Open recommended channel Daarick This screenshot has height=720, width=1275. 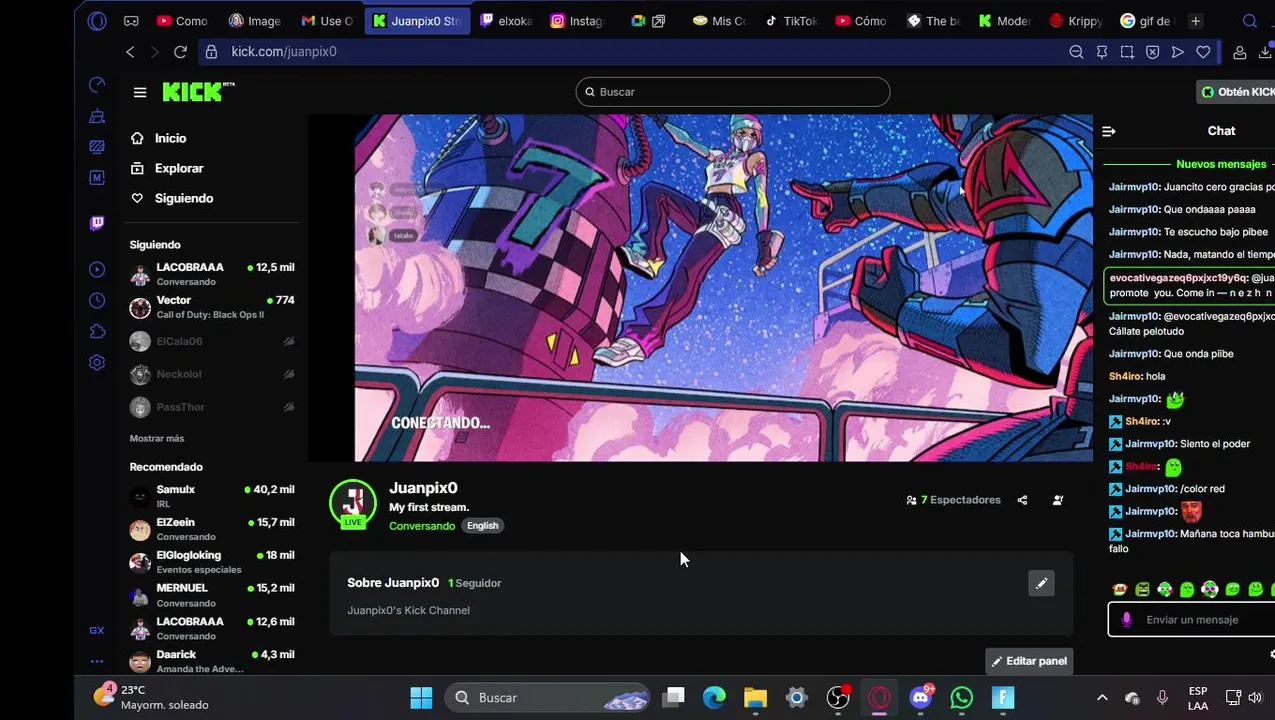(212, 661)
